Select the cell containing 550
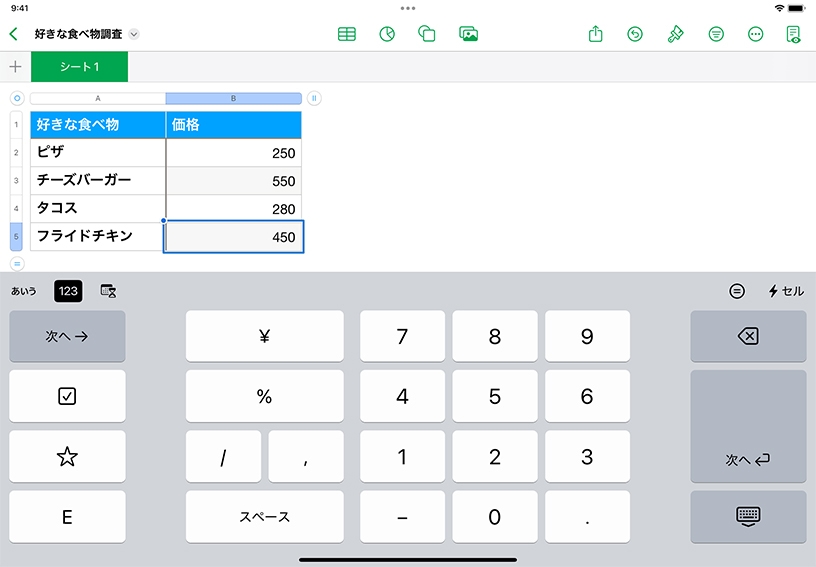Image resolution: width=816 pixels, height=567 pixels. 233,181
